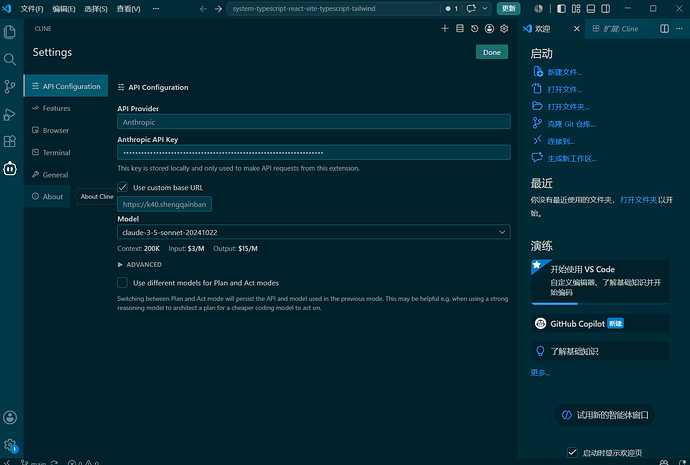
Task: Open the Extensions icon in activity bar
Action: 10,141
